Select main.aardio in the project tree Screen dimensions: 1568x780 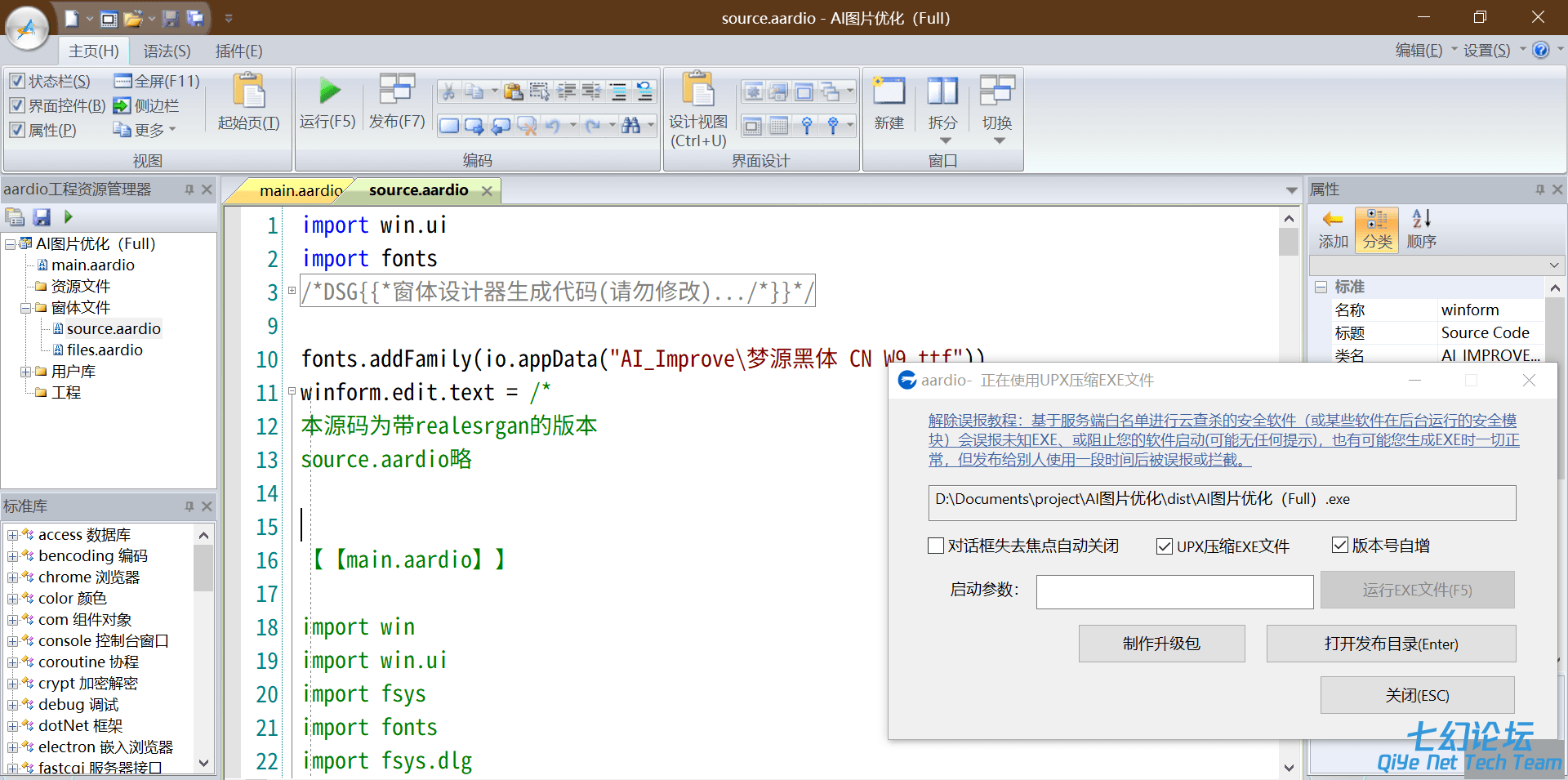[x=92, y=265]
